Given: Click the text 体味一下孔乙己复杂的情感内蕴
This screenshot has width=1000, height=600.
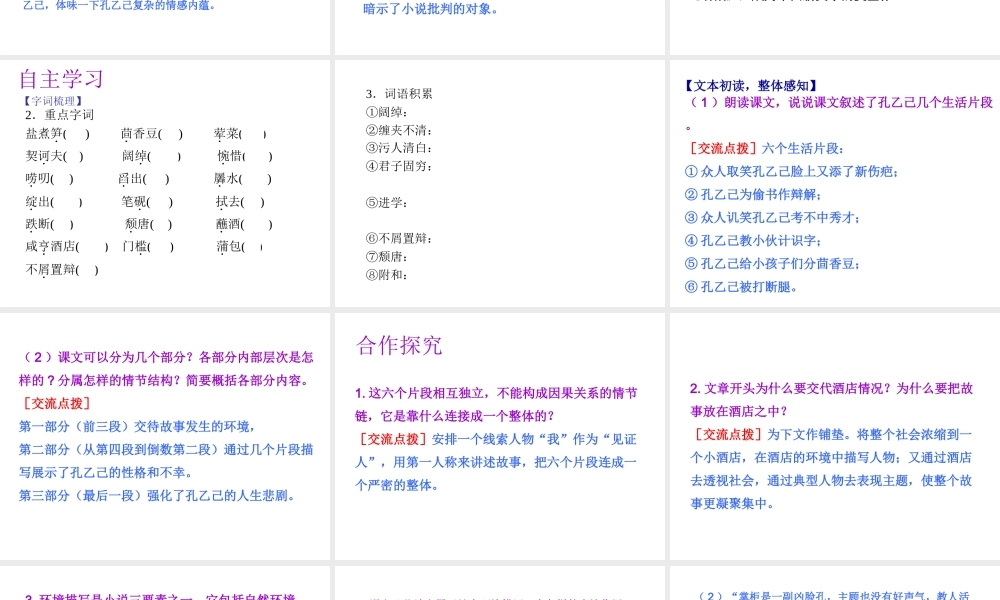Looking at the screenshot, I should 136,6.
